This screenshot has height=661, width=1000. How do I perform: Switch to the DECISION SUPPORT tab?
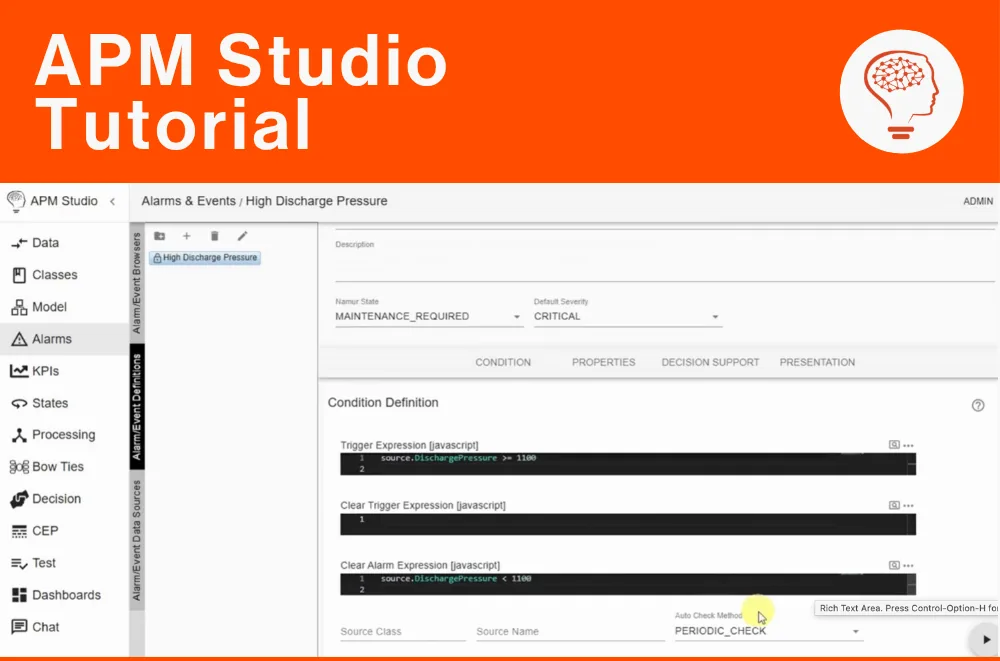tap(710, 362)
